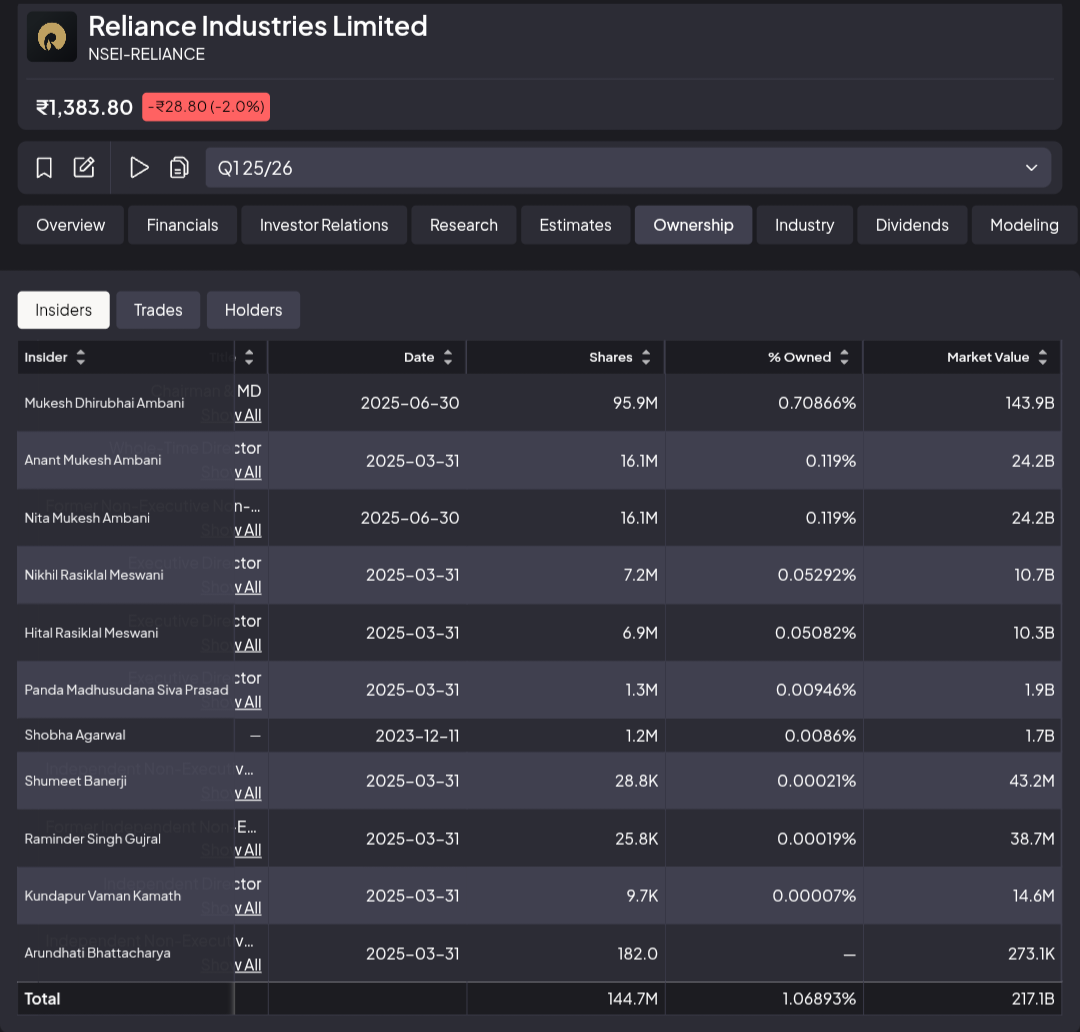Select insider name Raminder Singh Gujral

93,839
